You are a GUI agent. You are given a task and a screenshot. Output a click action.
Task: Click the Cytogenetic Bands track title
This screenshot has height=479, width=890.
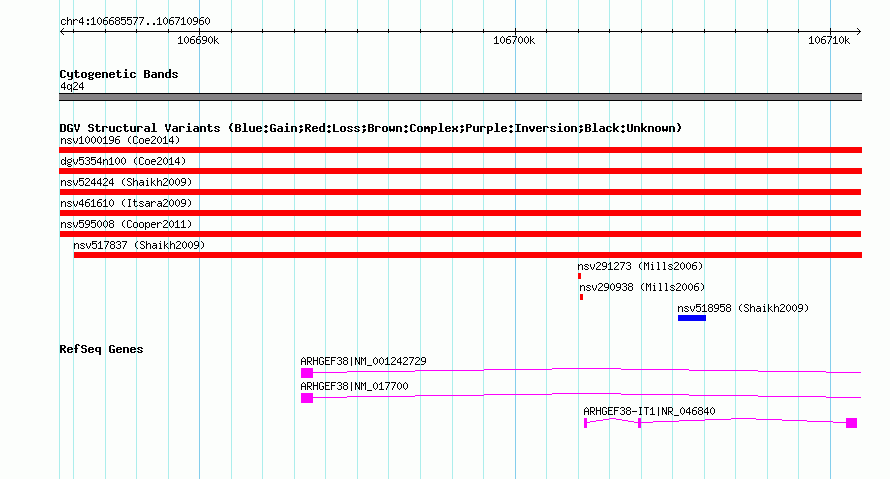[119, 74]
